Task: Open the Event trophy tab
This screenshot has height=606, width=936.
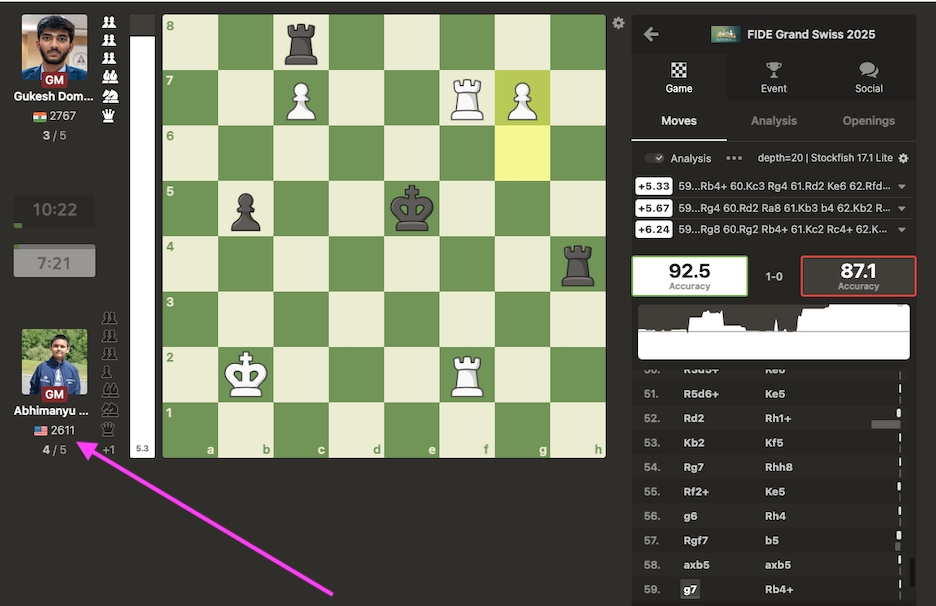Action: pos(774,78)
